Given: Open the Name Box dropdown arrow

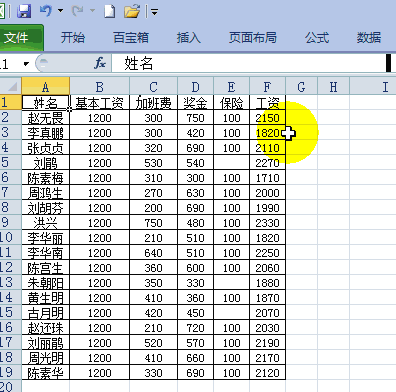Looking at the screenshot, I should tap(26, 63).
